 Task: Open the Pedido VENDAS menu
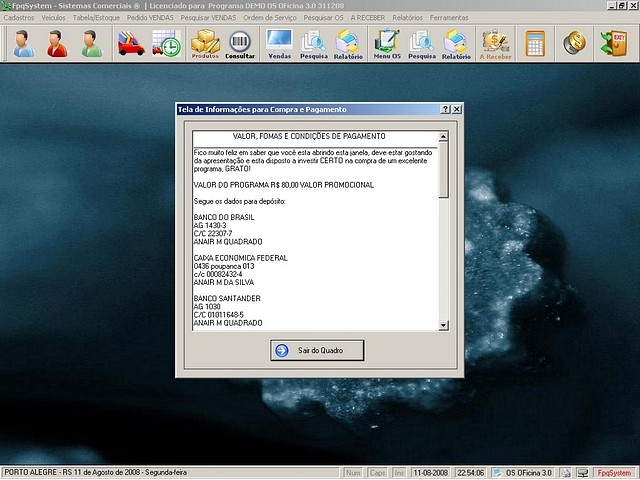150,18
